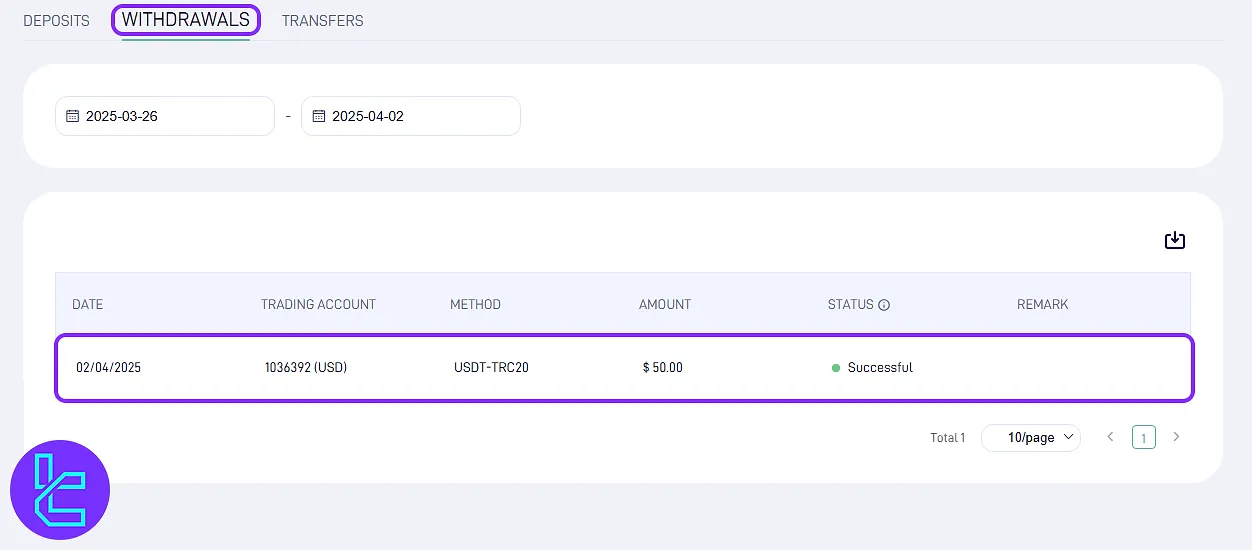The image size is (1252, 550).
Task: Select the Withdrawals tab
Action: pyautogui.click(x=186, y=20)
